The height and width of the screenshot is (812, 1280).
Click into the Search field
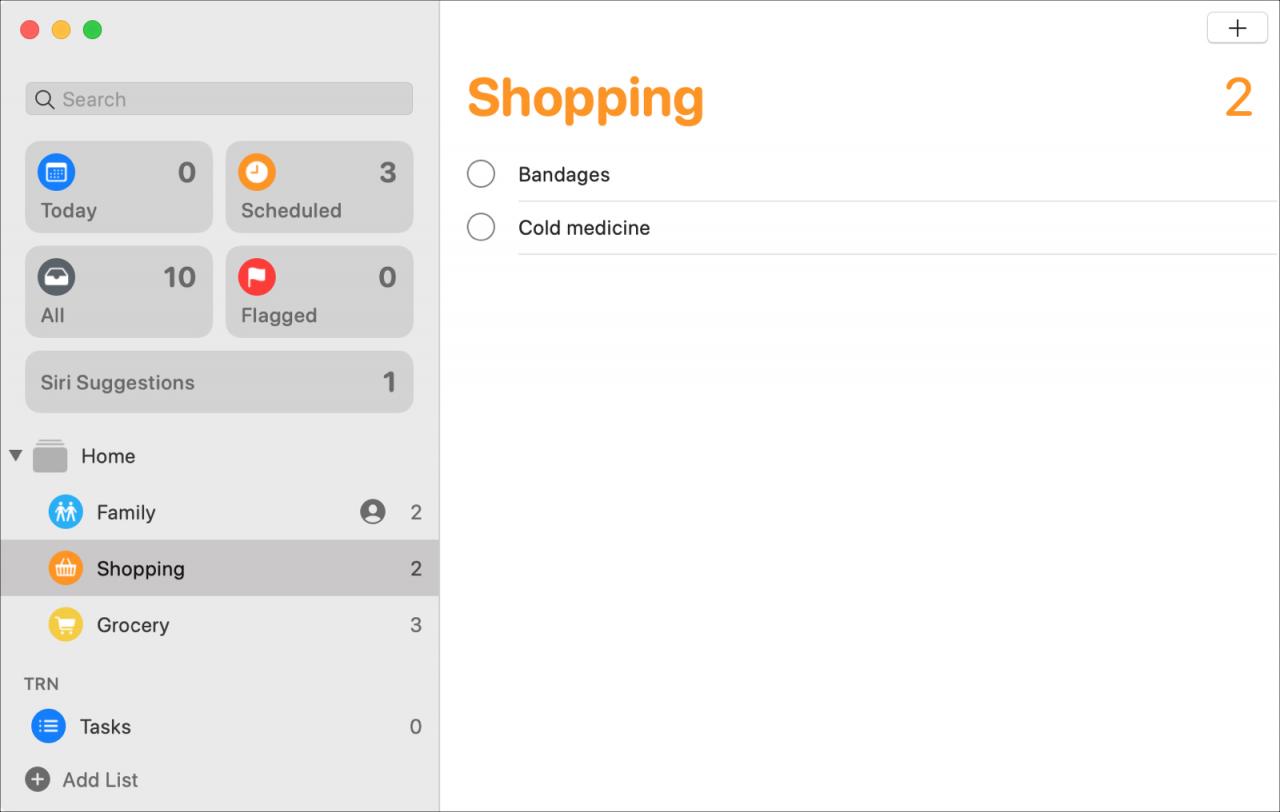click(x=219, y=99)
